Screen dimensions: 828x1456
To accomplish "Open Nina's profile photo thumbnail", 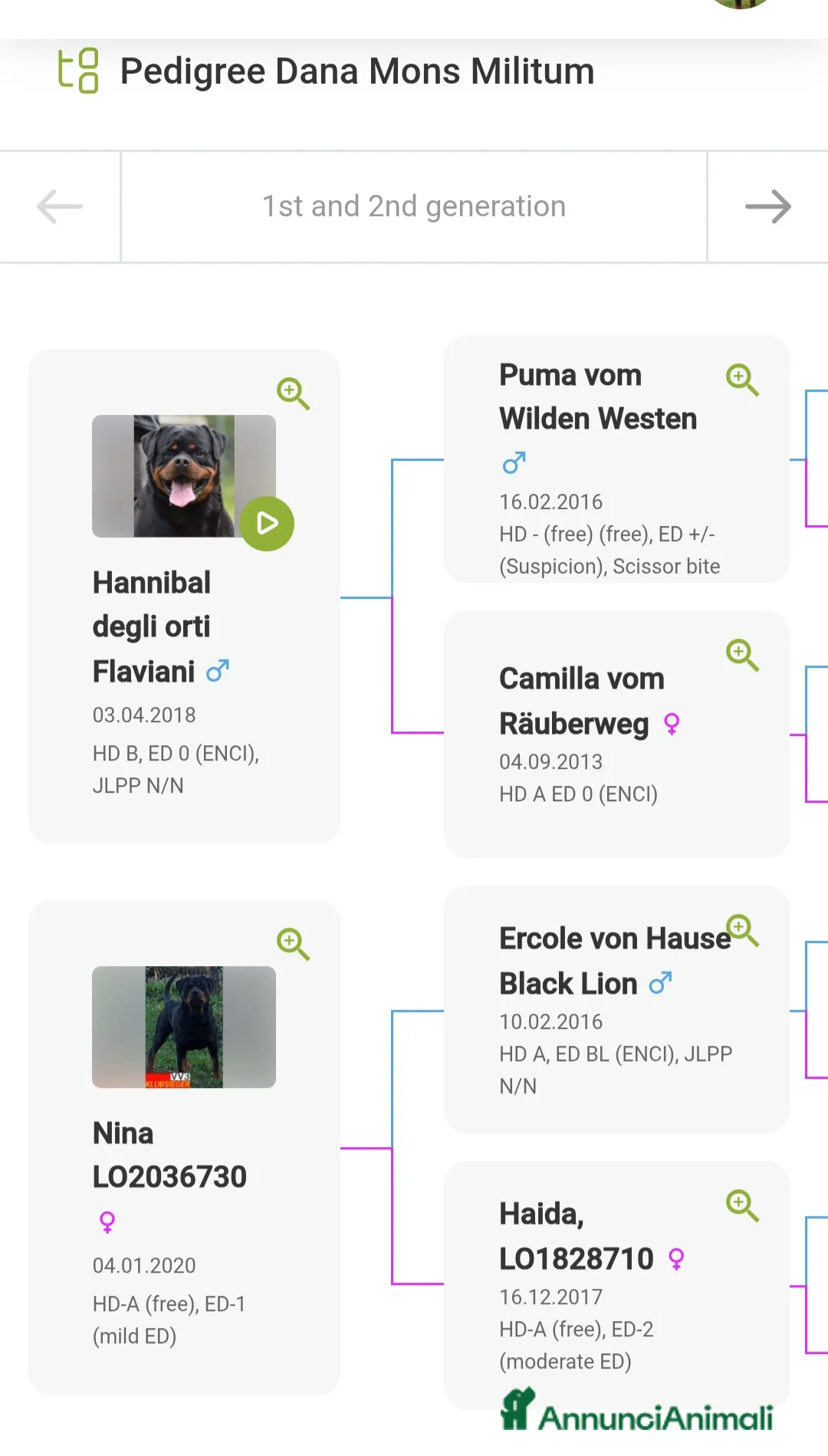I will (x=184, y=1027).
